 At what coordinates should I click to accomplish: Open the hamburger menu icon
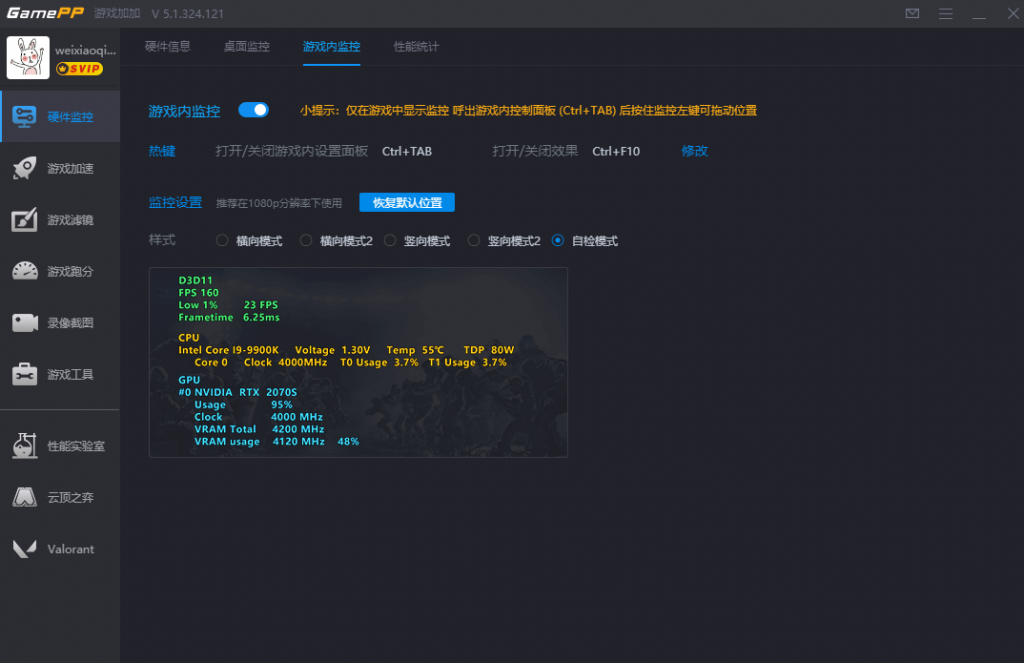[x=946, y=14]
